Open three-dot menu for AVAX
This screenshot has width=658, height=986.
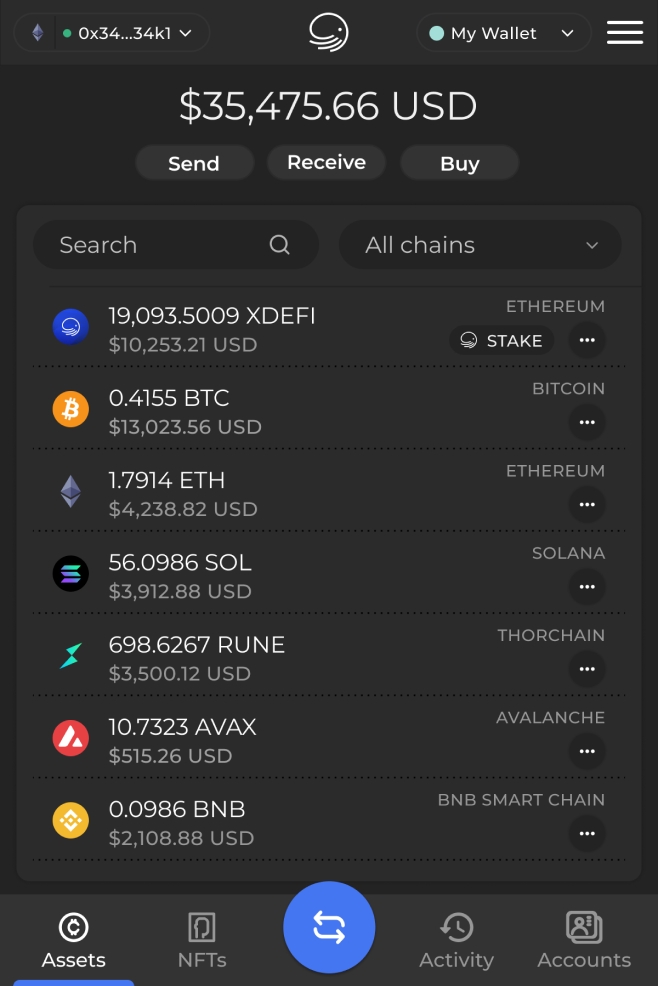pos(587,751)
